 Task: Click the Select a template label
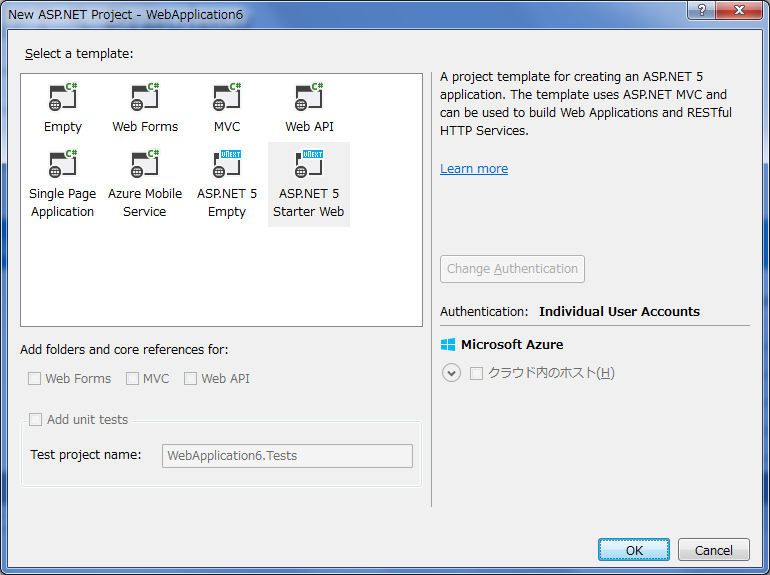click(x=79, y=54)
